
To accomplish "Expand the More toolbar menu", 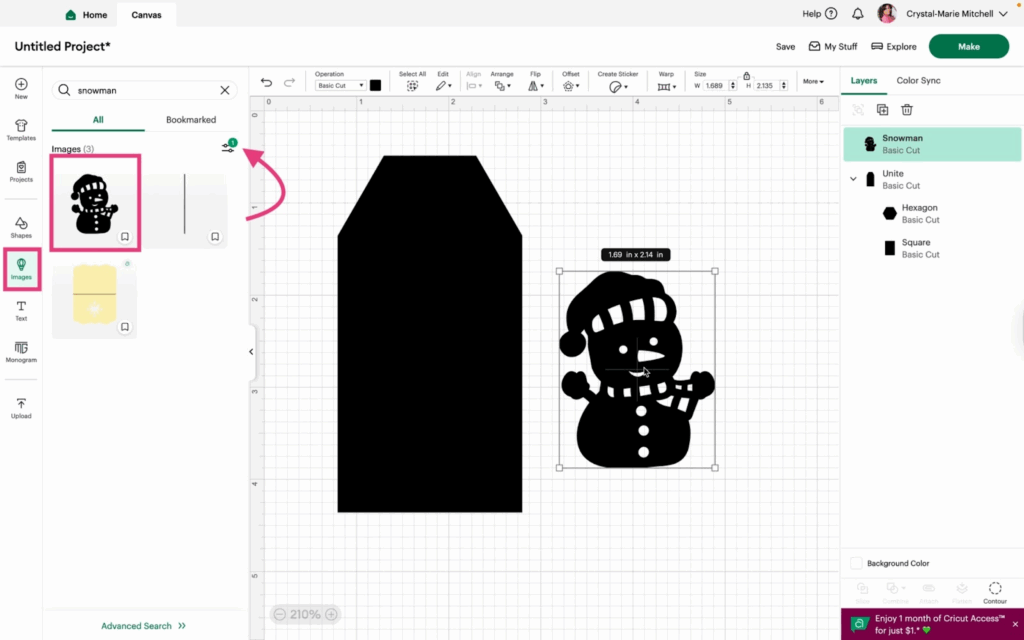I will 813,82.
